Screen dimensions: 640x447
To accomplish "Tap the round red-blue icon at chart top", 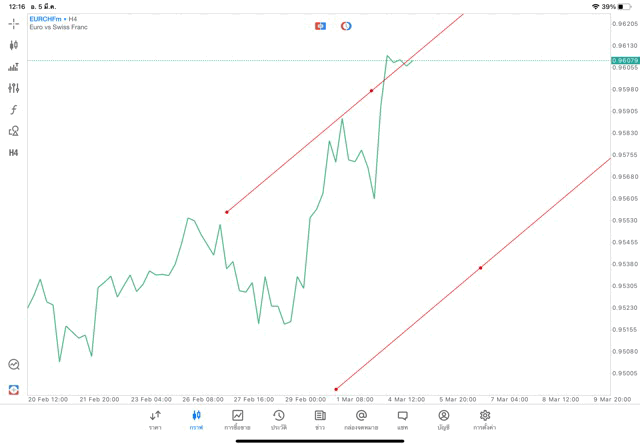I will (346, 25).
